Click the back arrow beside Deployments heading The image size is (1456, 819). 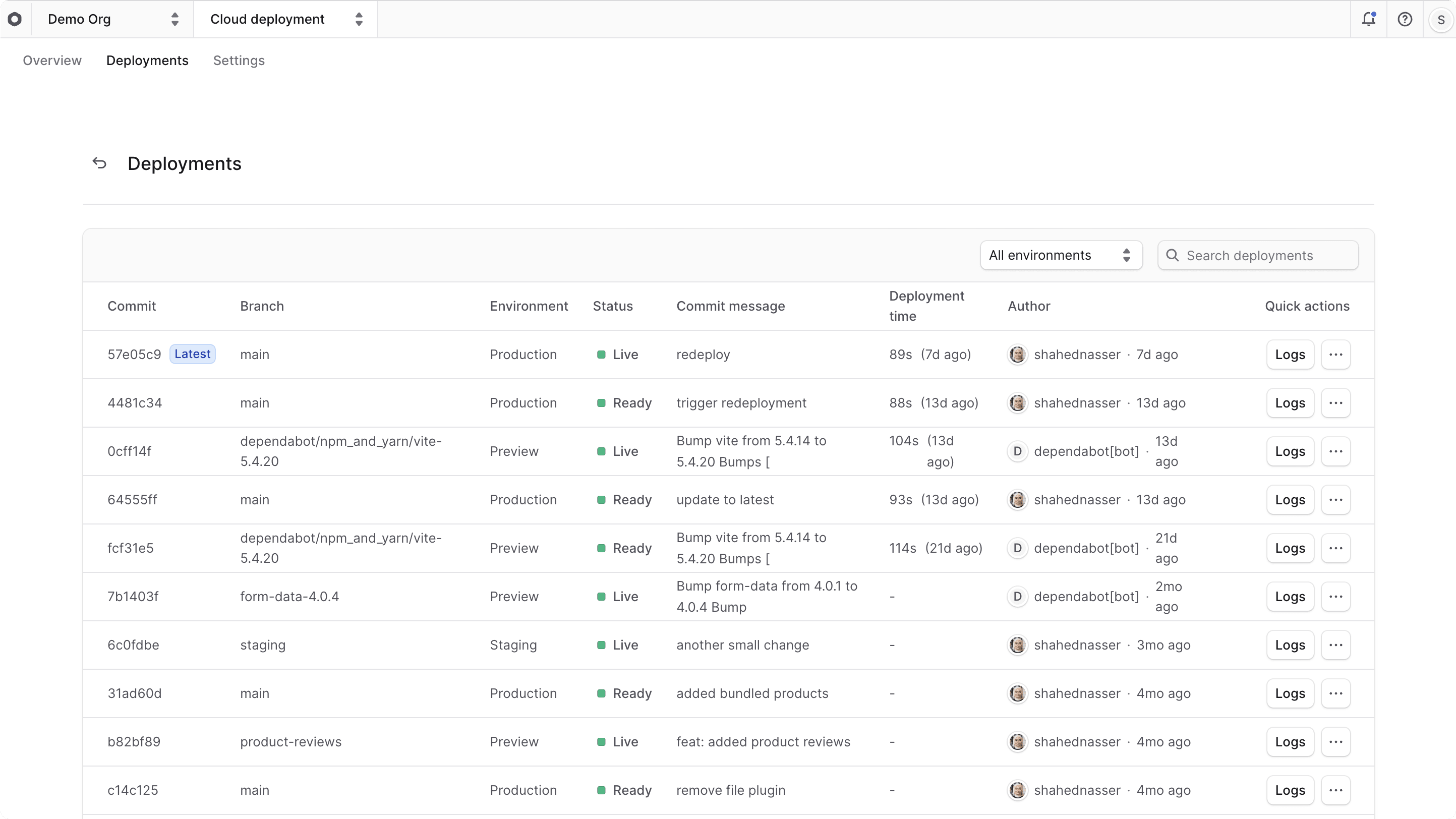pos(99,163)
